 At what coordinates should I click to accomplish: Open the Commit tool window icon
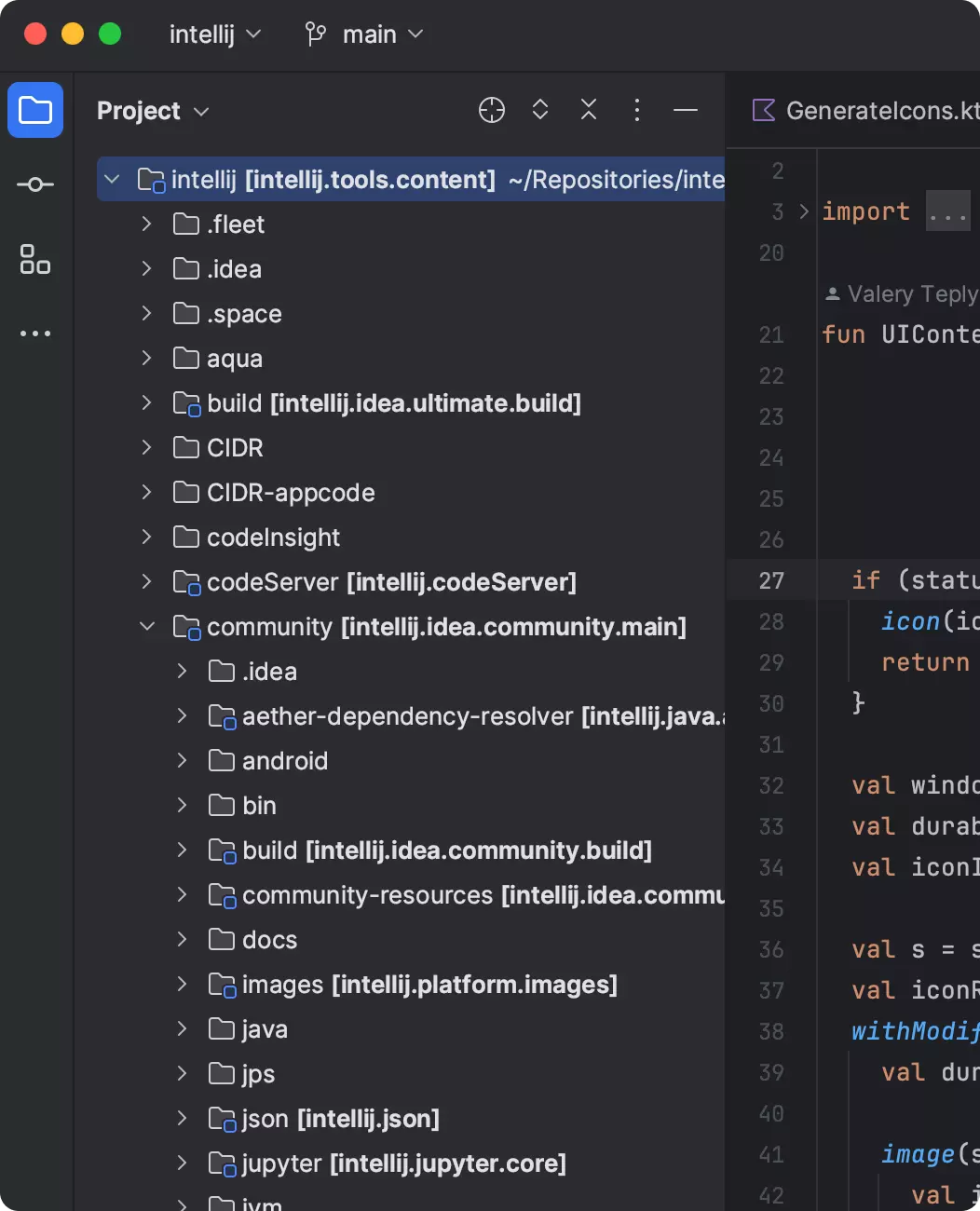[35, 184]
